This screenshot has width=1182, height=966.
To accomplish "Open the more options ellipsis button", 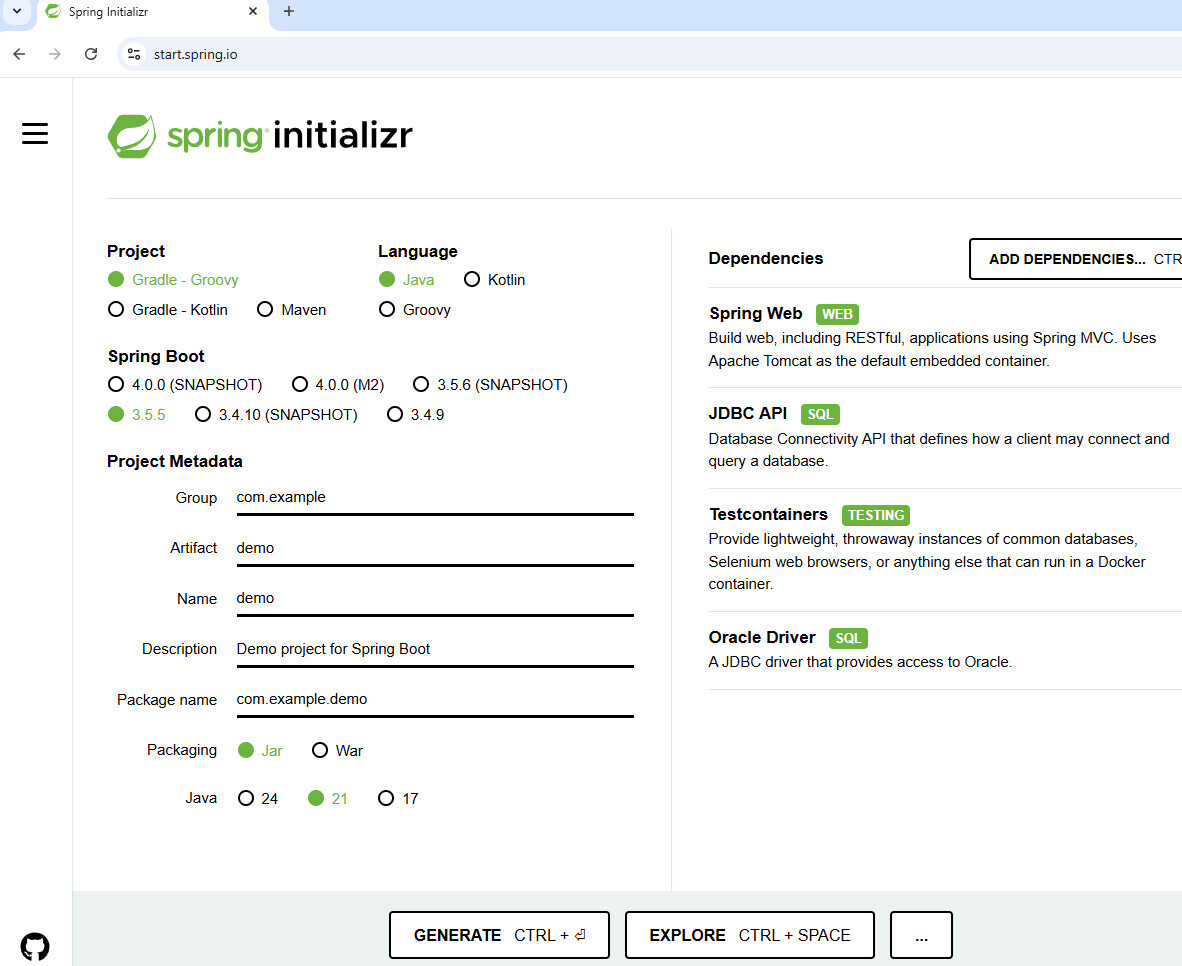I will (x=921, y=935).
